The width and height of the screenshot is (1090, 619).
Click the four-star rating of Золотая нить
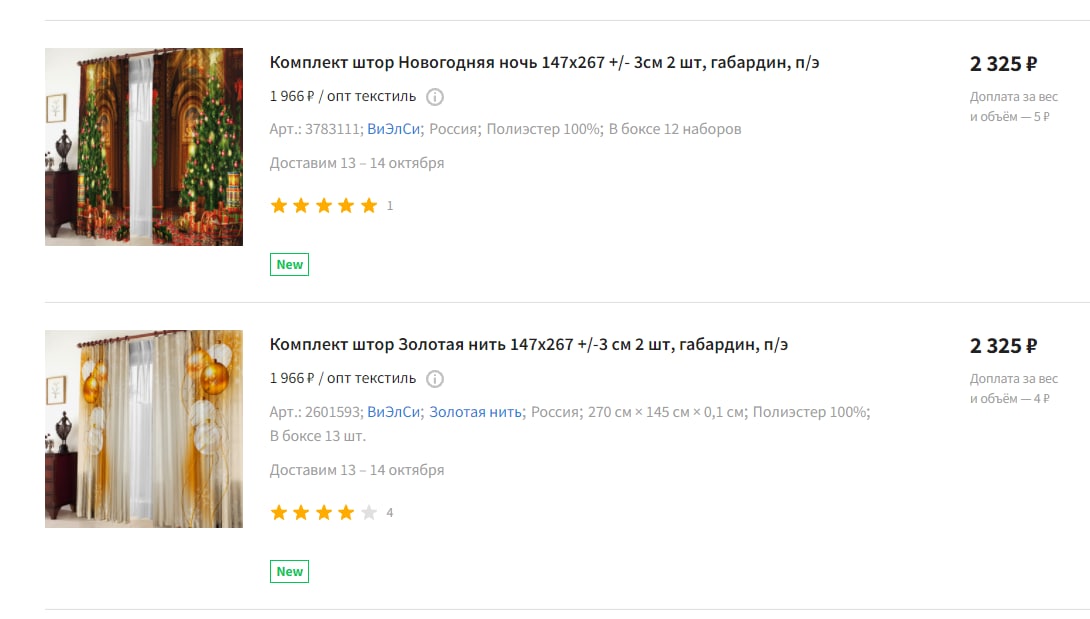pyautogui.click(x=324, y=513)
